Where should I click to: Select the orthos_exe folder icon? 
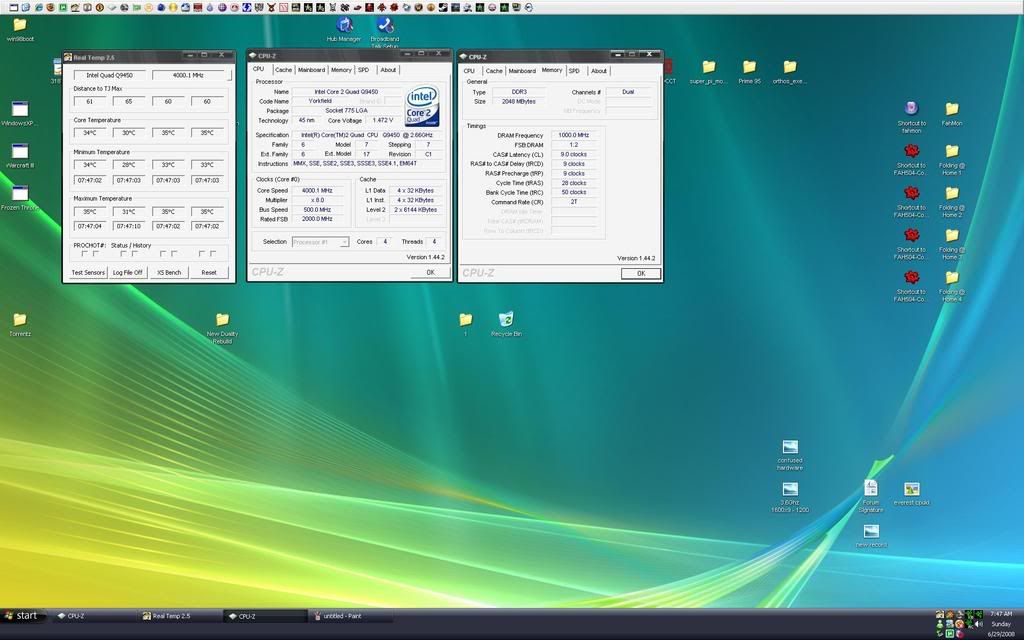pyautogui.click(x=790, y=72)
